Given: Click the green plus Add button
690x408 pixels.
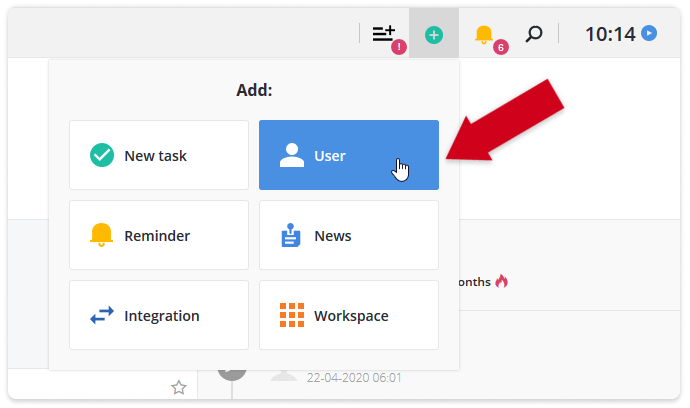Looking at the screenshot, I should click(x=434, y=34).
